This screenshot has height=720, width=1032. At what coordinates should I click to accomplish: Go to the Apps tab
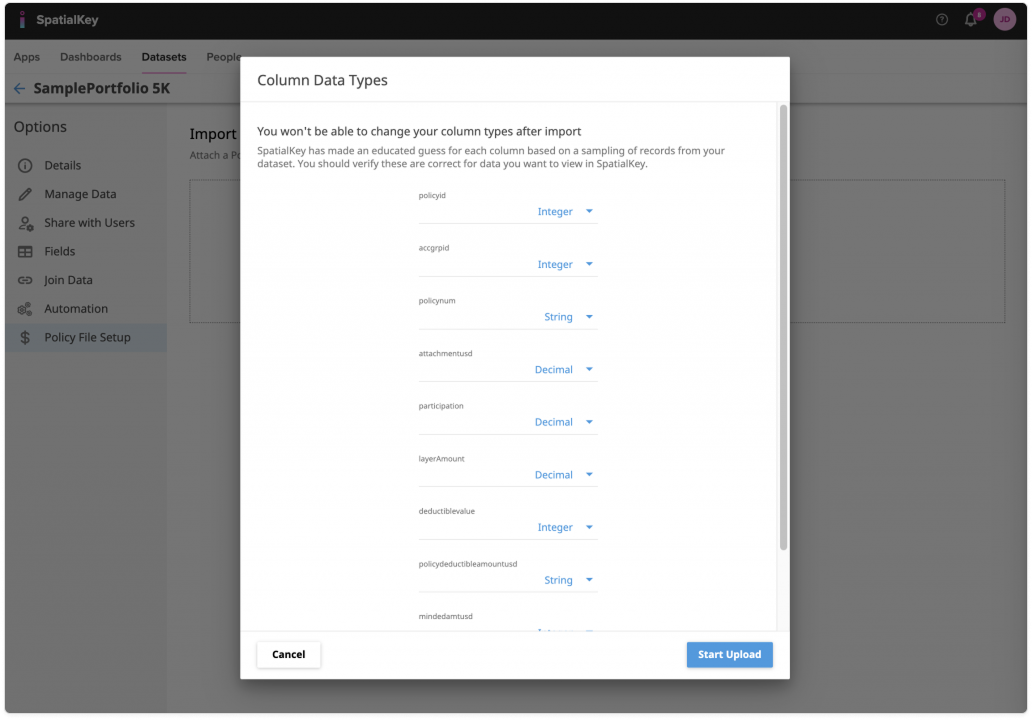click(x=27, y=57)
